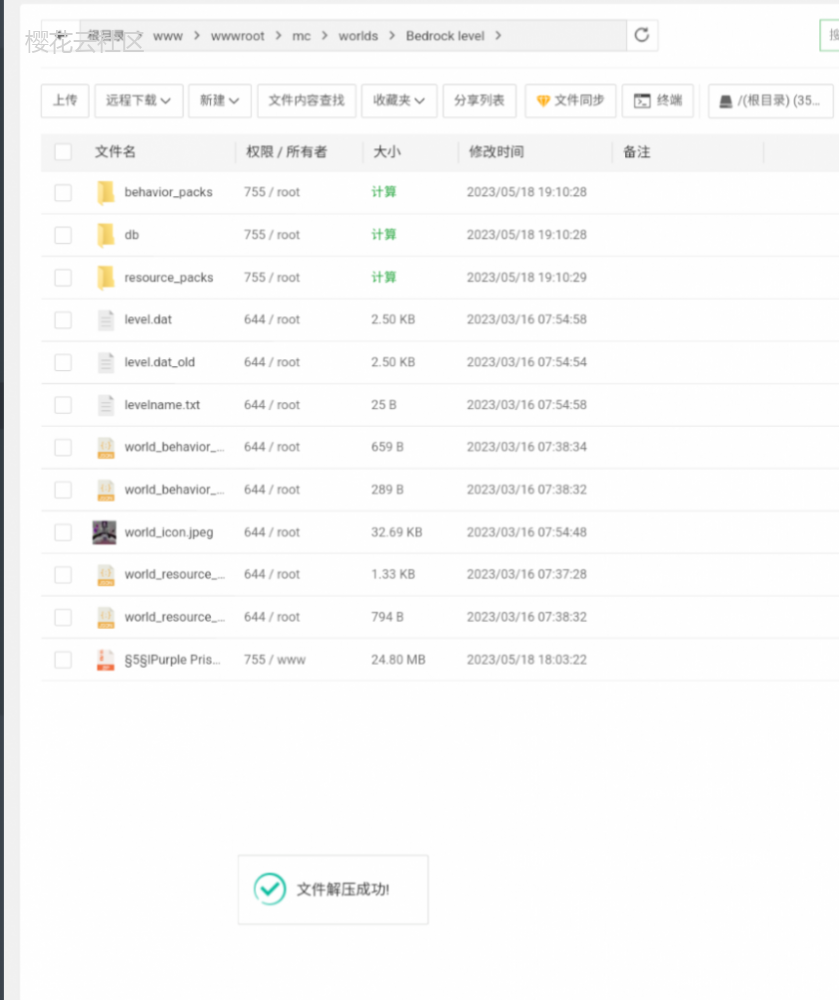The height and width of the screenshot is (1000, 839).
Task: Navigate to wwwroot in the breadcrumb
Action: click(238, 35)
